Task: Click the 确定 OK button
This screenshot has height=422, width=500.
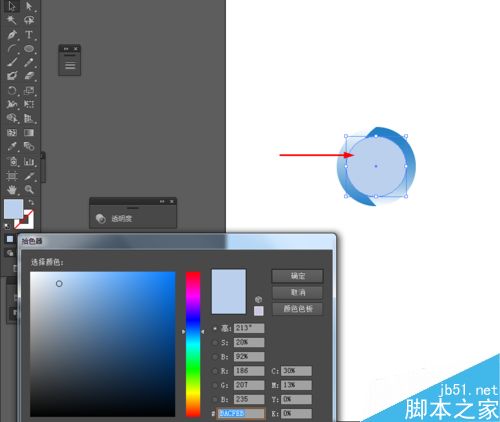Action: [x=297, y=276]
